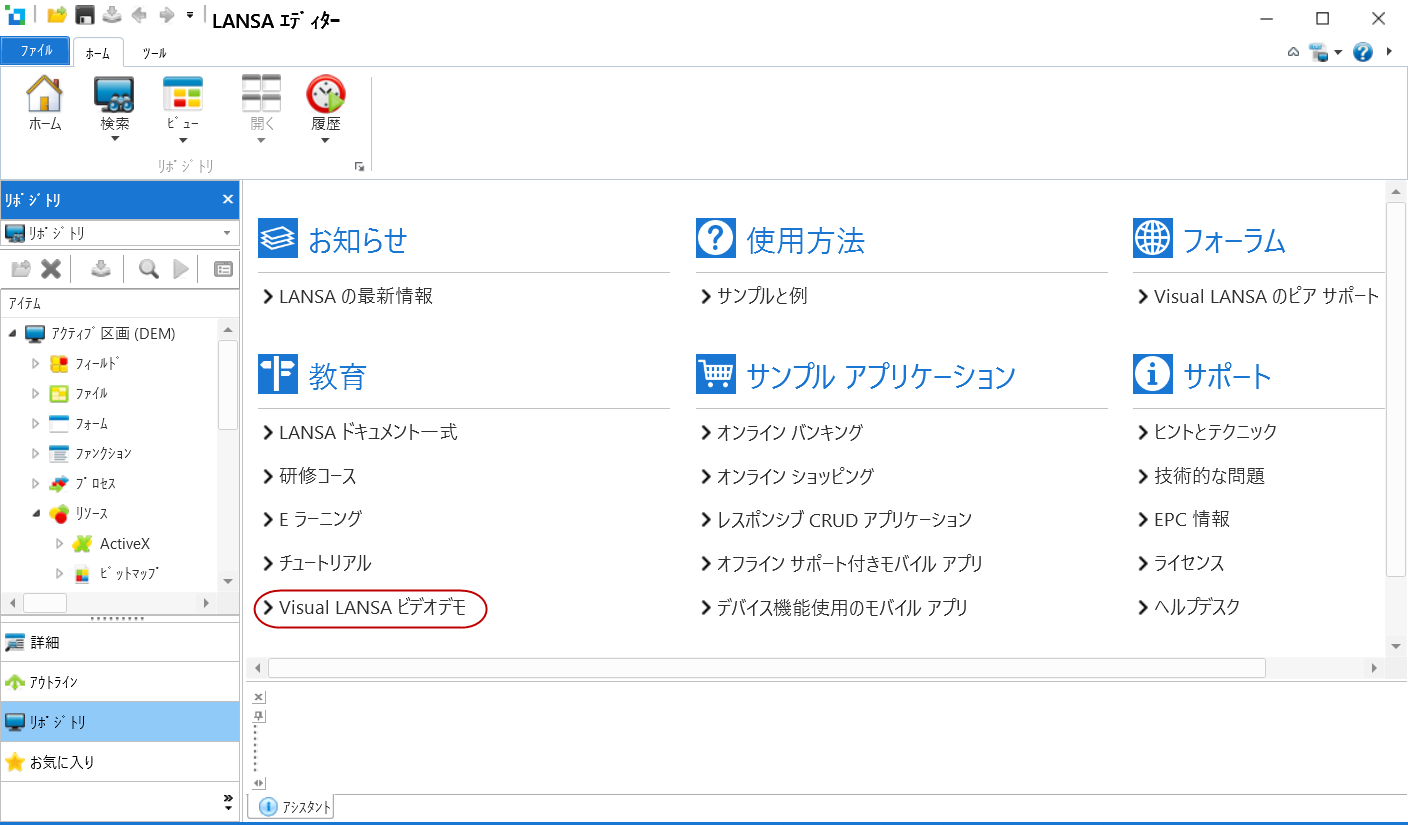
Task: Click the run play icon in repository toolbar
Action: coord(180,269)
